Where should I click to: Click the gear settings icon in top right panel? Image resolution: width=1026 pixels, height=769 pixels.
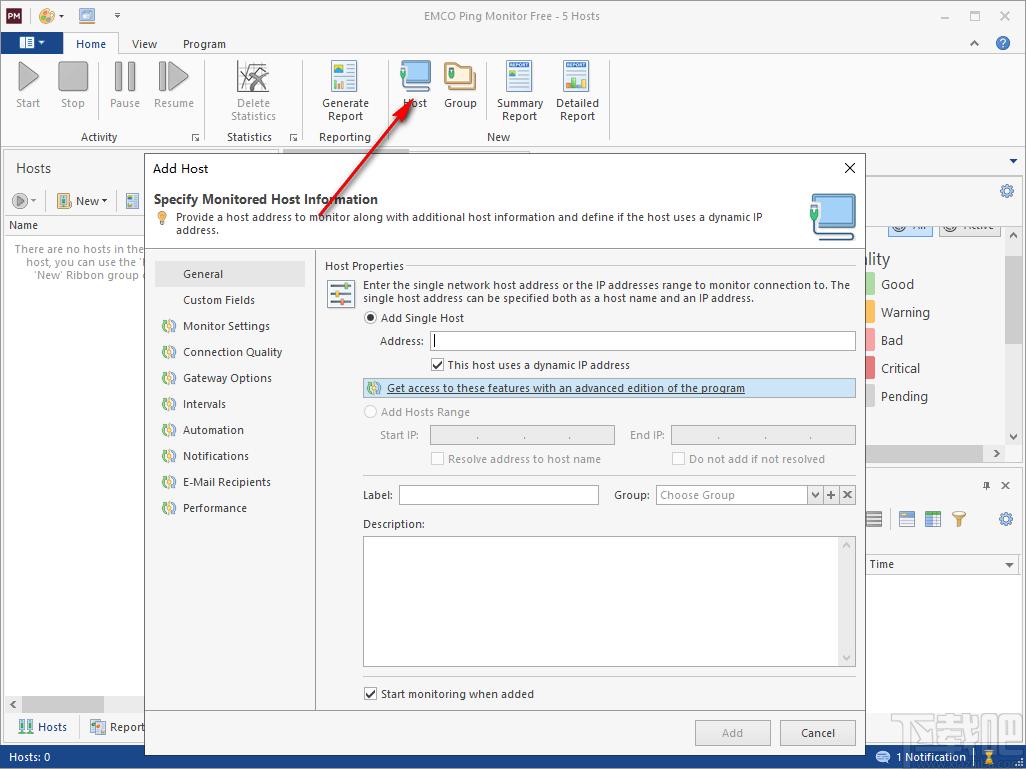[1006, 190]
